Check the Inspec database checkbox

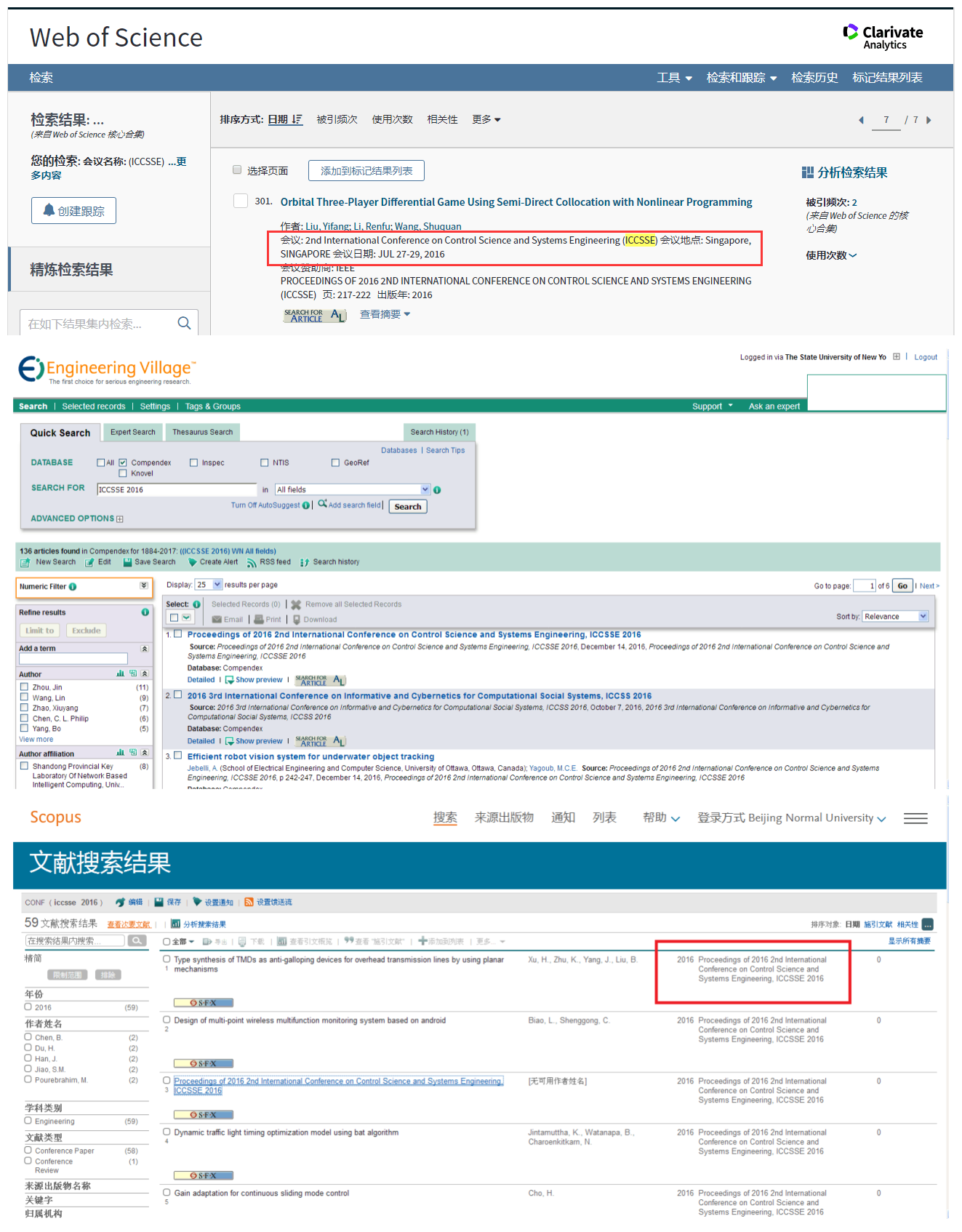click(x=193, y=463)
